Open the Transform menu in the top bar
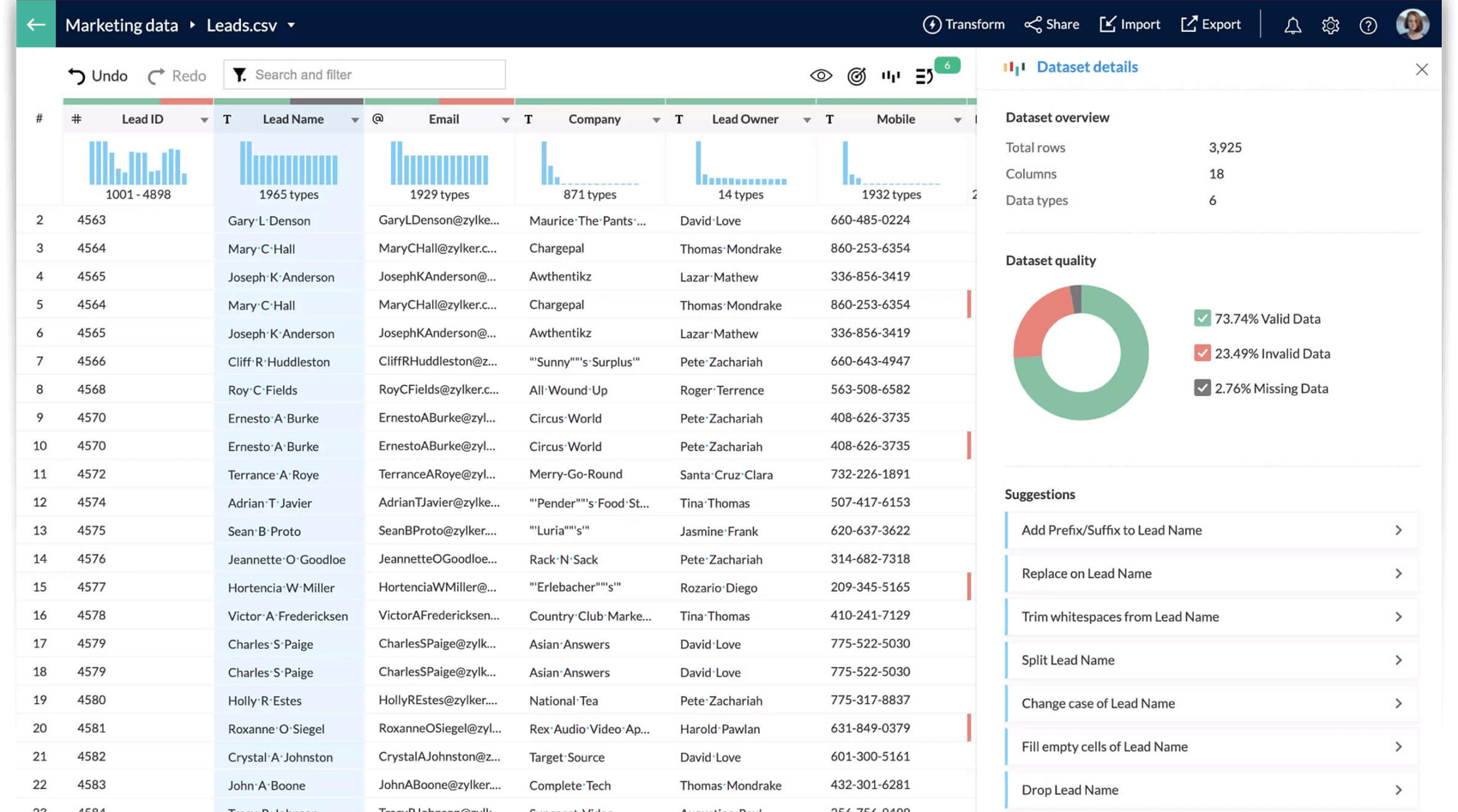 pyautogui.click(x=962, y=24)
